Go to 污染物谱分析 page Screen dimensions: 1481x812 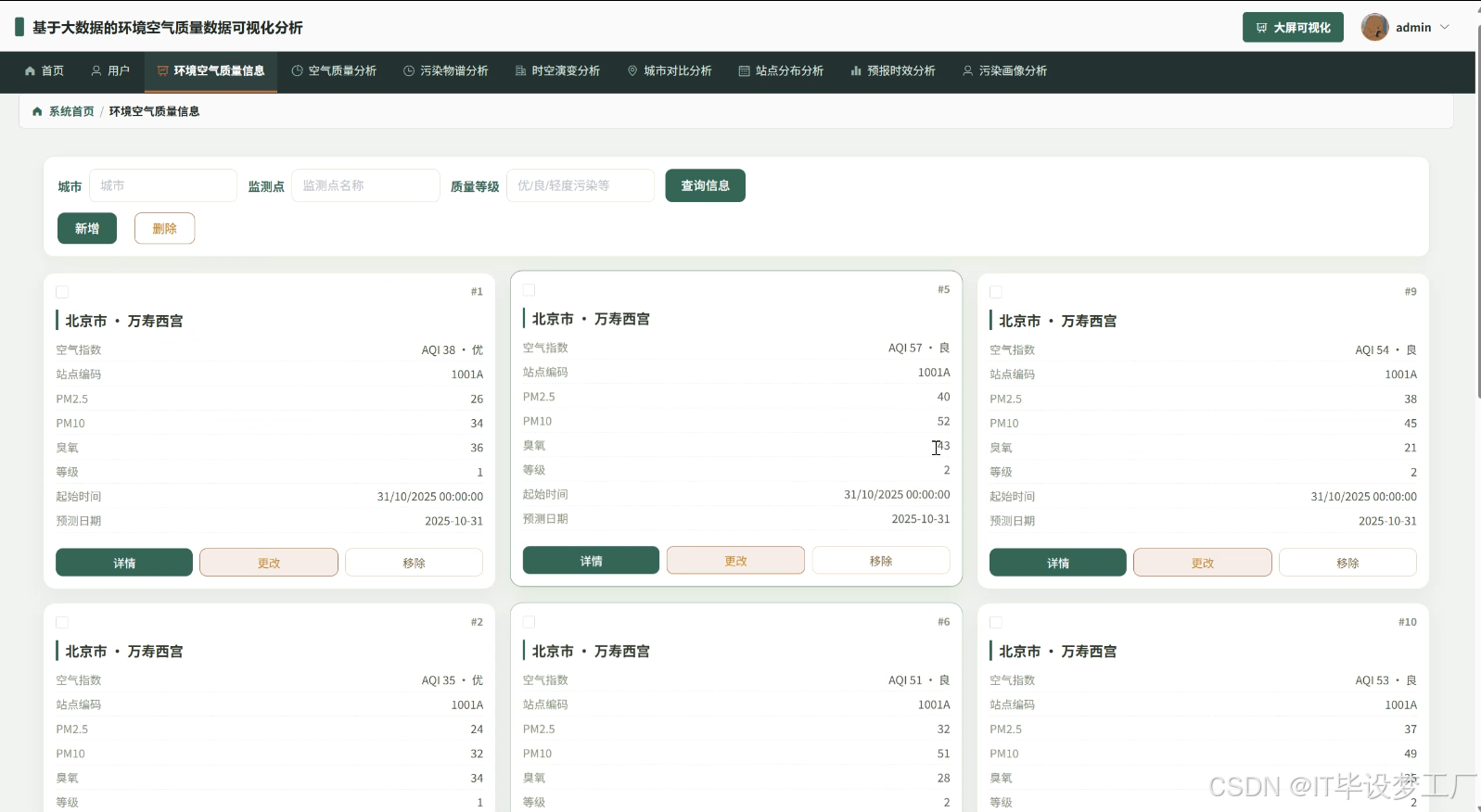point(446,71)
